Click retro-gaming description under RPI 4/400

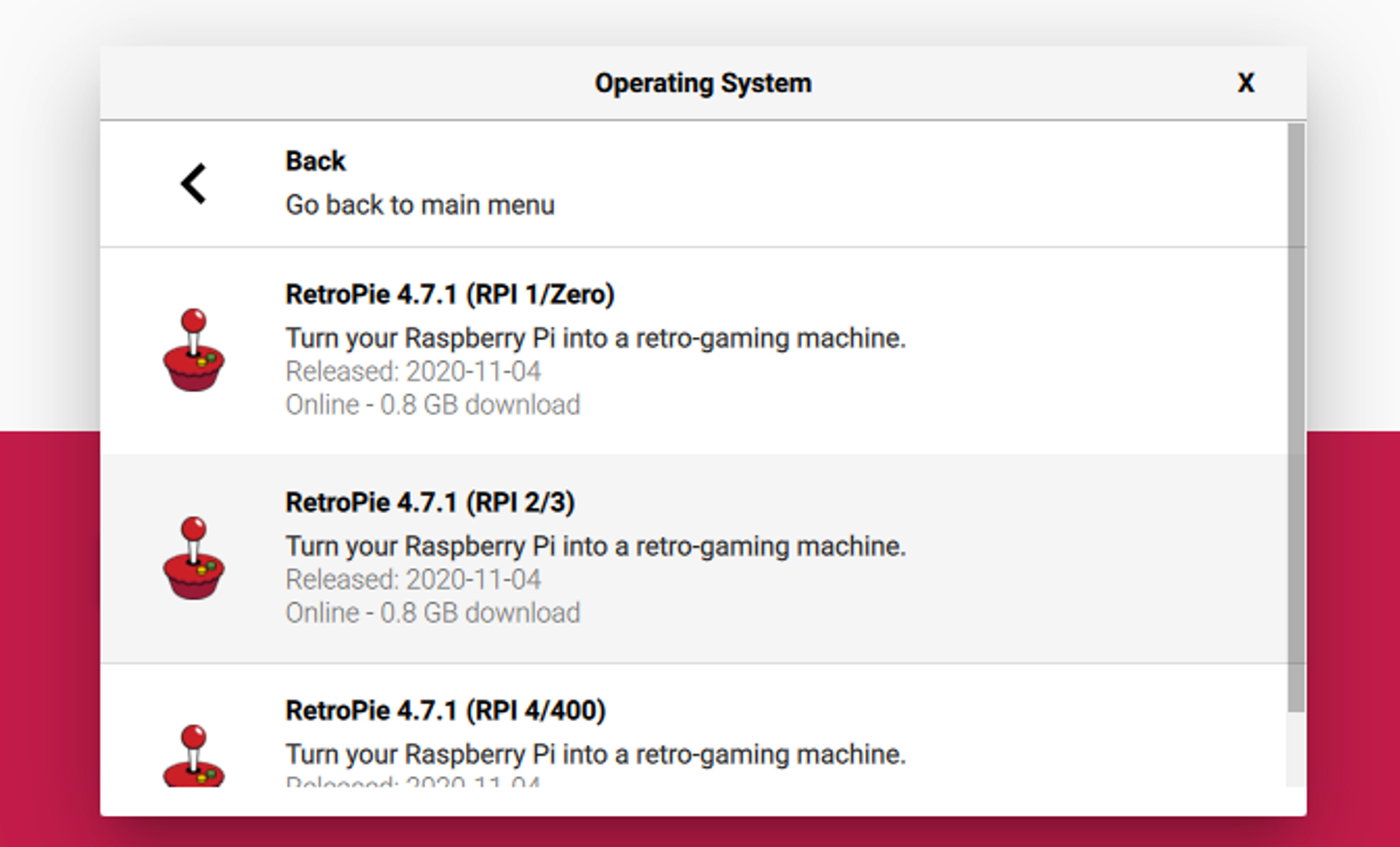(x=595, y=755)
